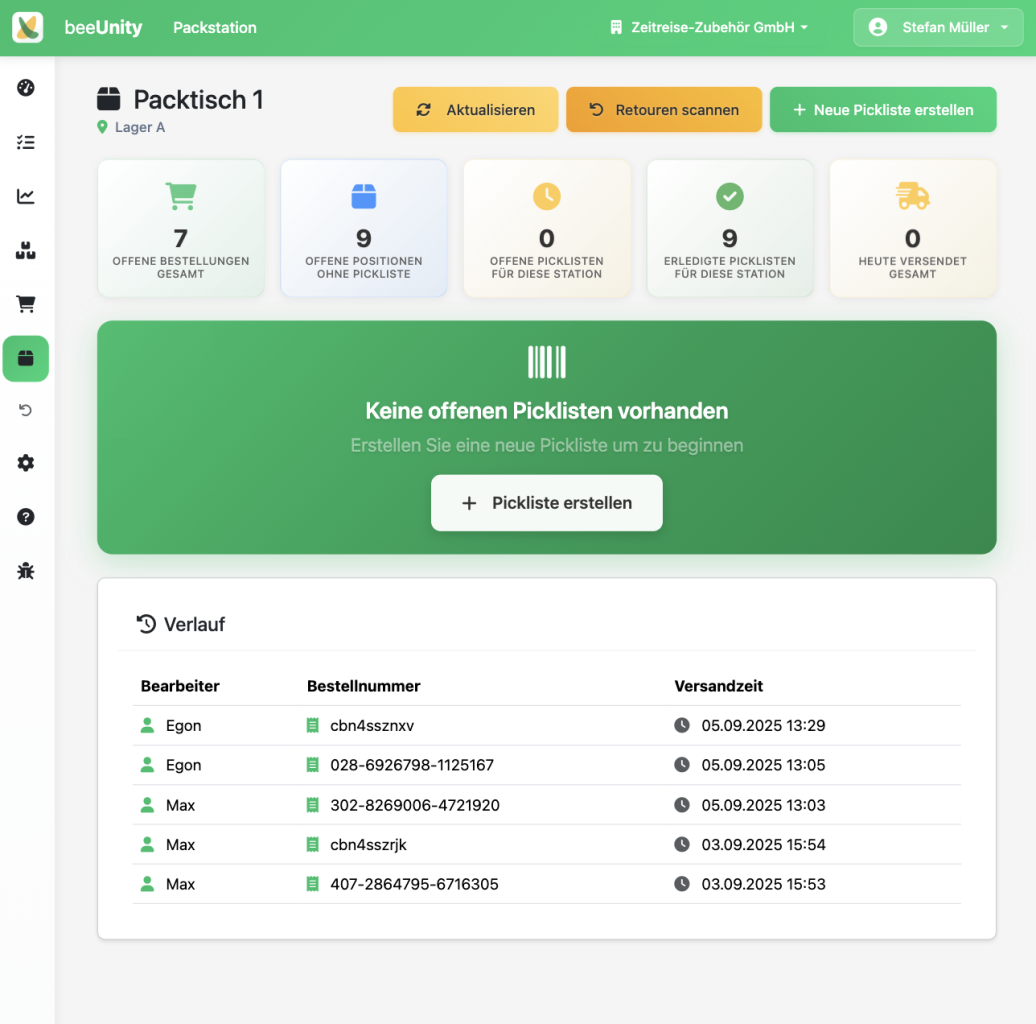
Task: Open the shopping cart orders sidebar icon
Action: 26,304
